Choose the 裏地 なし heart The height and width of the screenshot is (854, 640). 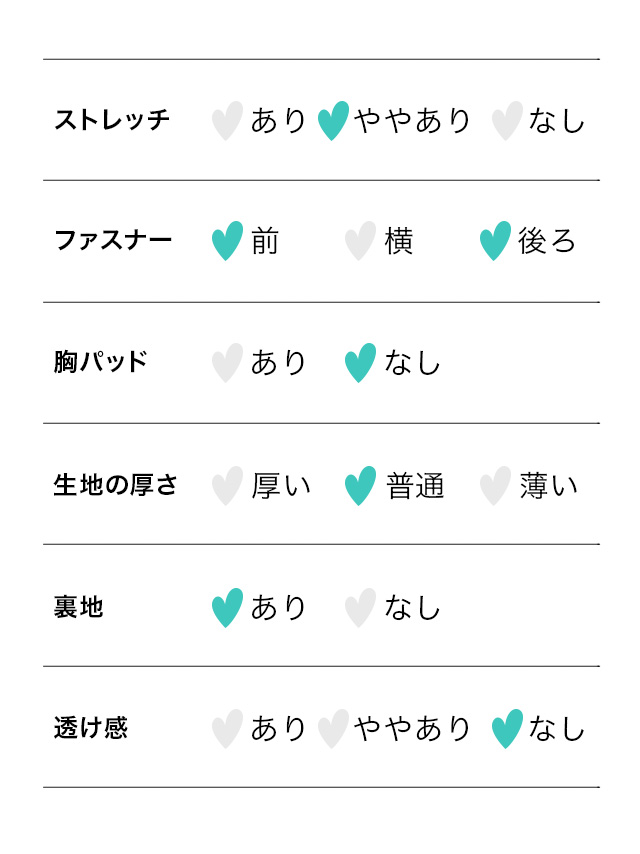point(360,608)
